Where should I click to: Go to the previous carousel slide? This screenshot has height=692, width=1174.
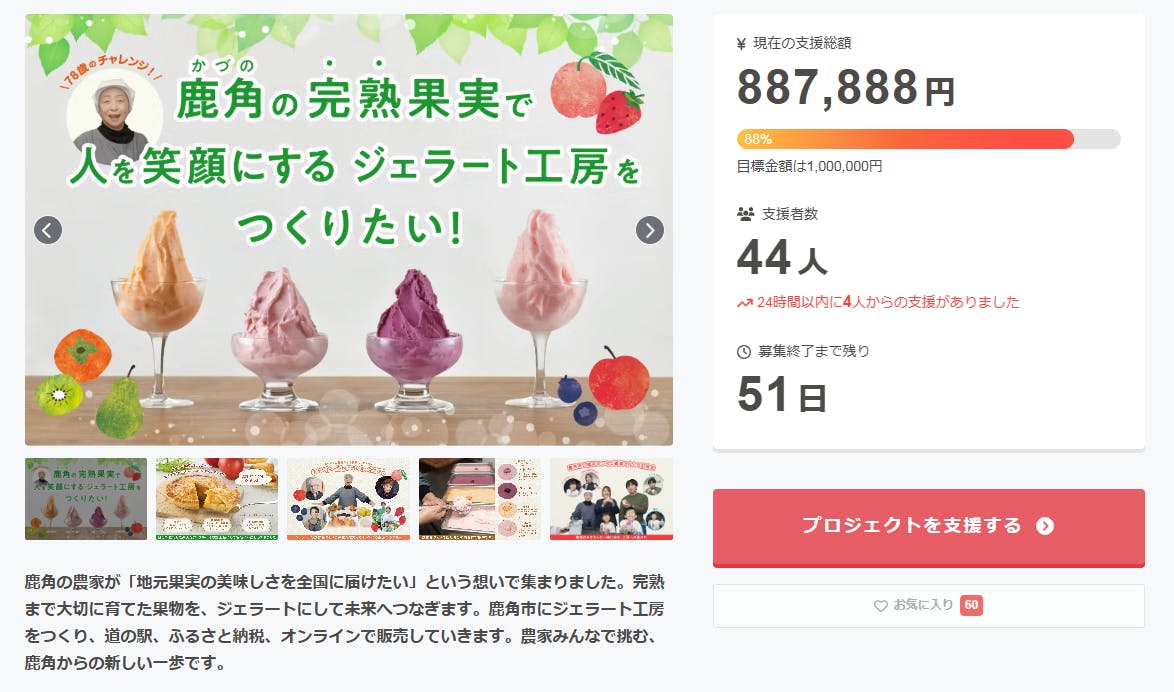48,230
